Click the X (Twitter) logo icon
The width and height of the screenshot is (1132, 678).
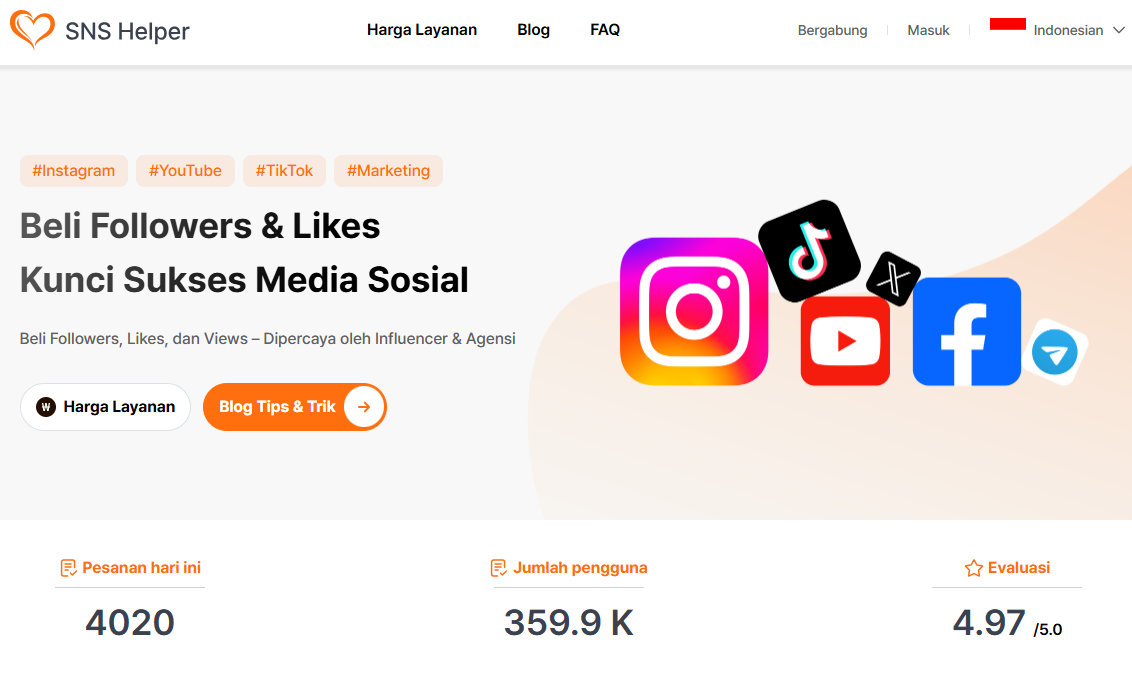pyautogui.click(x=893, y=279)
